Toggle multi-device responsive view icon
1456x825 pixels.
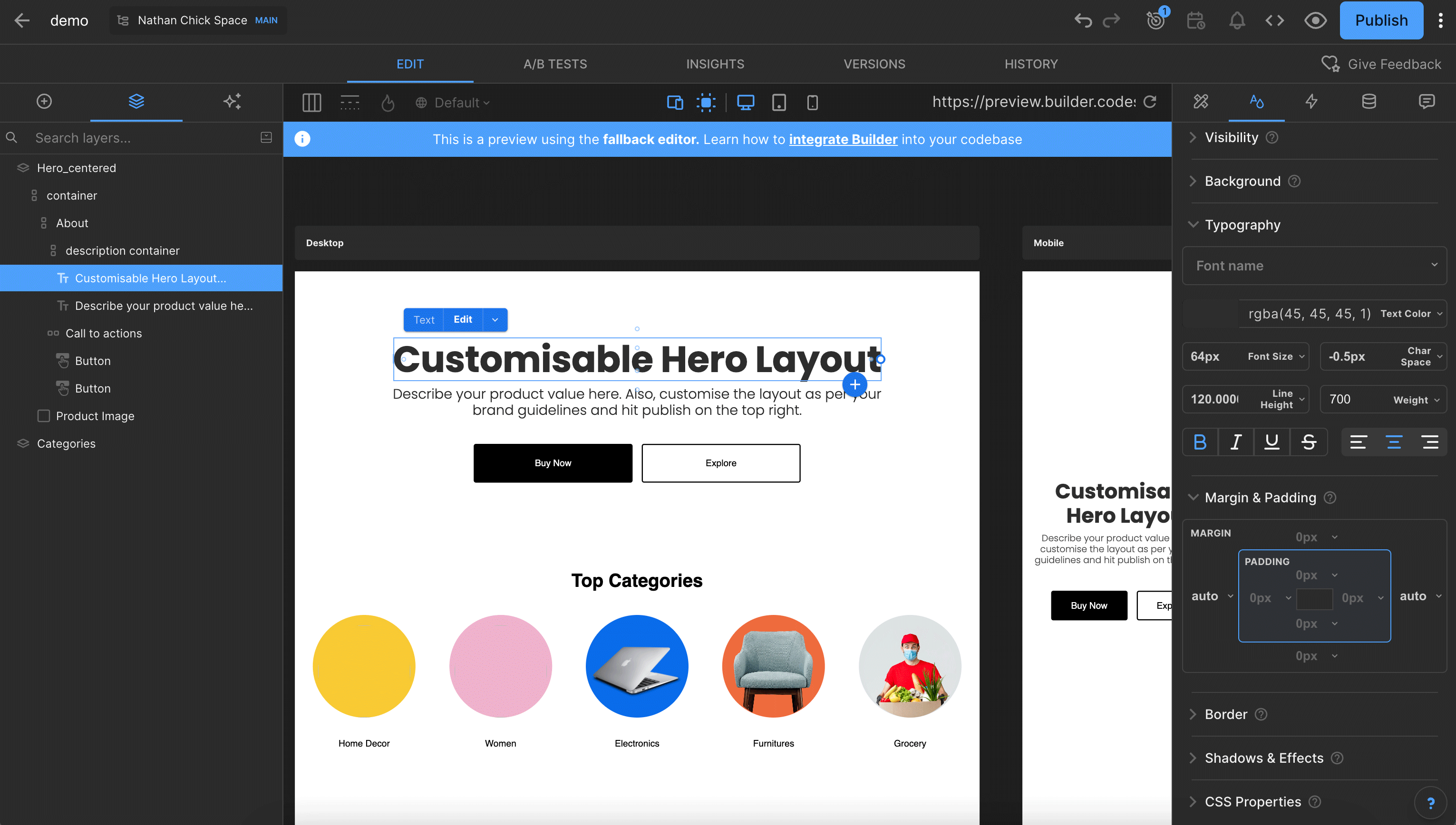point(674,103)
